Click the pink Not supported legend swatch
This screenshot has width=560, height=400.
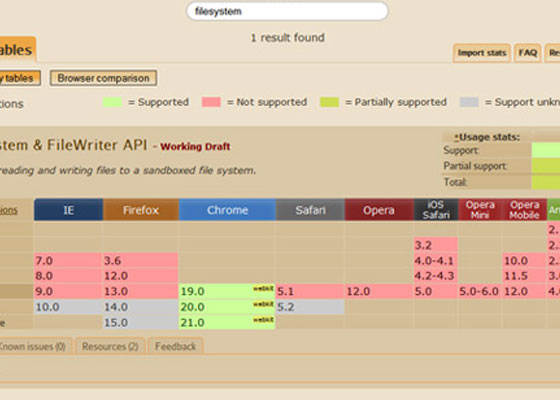point(211,102)
